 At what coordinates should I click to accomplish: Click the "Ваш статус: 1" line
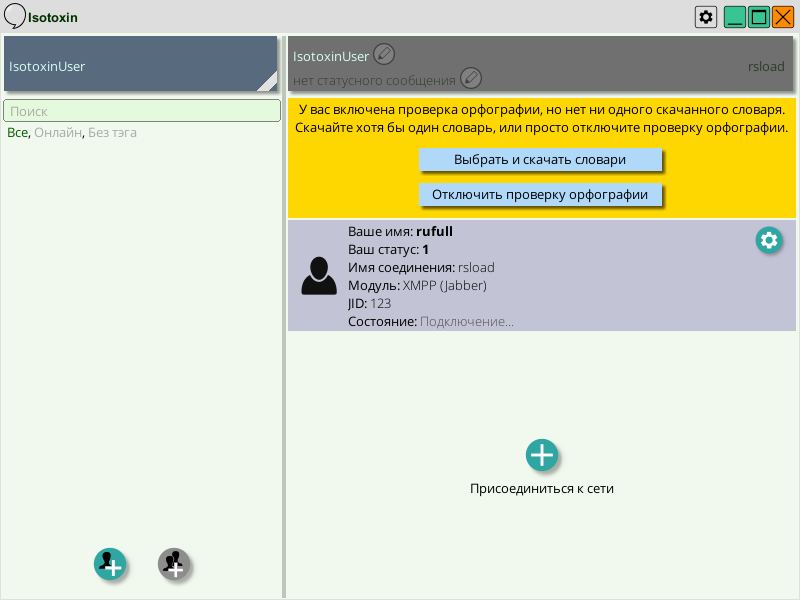coord(388,249)
